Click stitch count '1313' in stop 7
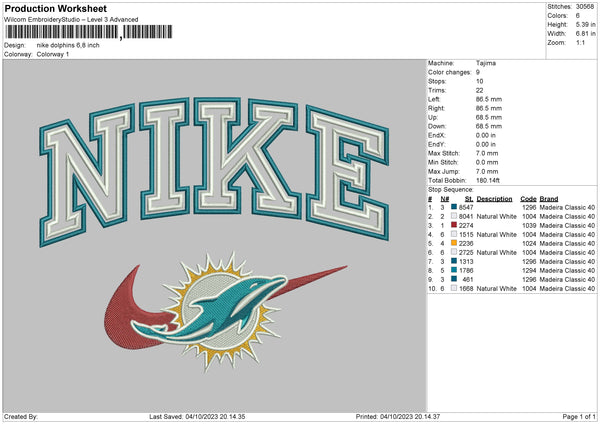The height and width of the screenshot is (424, 600). [x=466, y=261]
